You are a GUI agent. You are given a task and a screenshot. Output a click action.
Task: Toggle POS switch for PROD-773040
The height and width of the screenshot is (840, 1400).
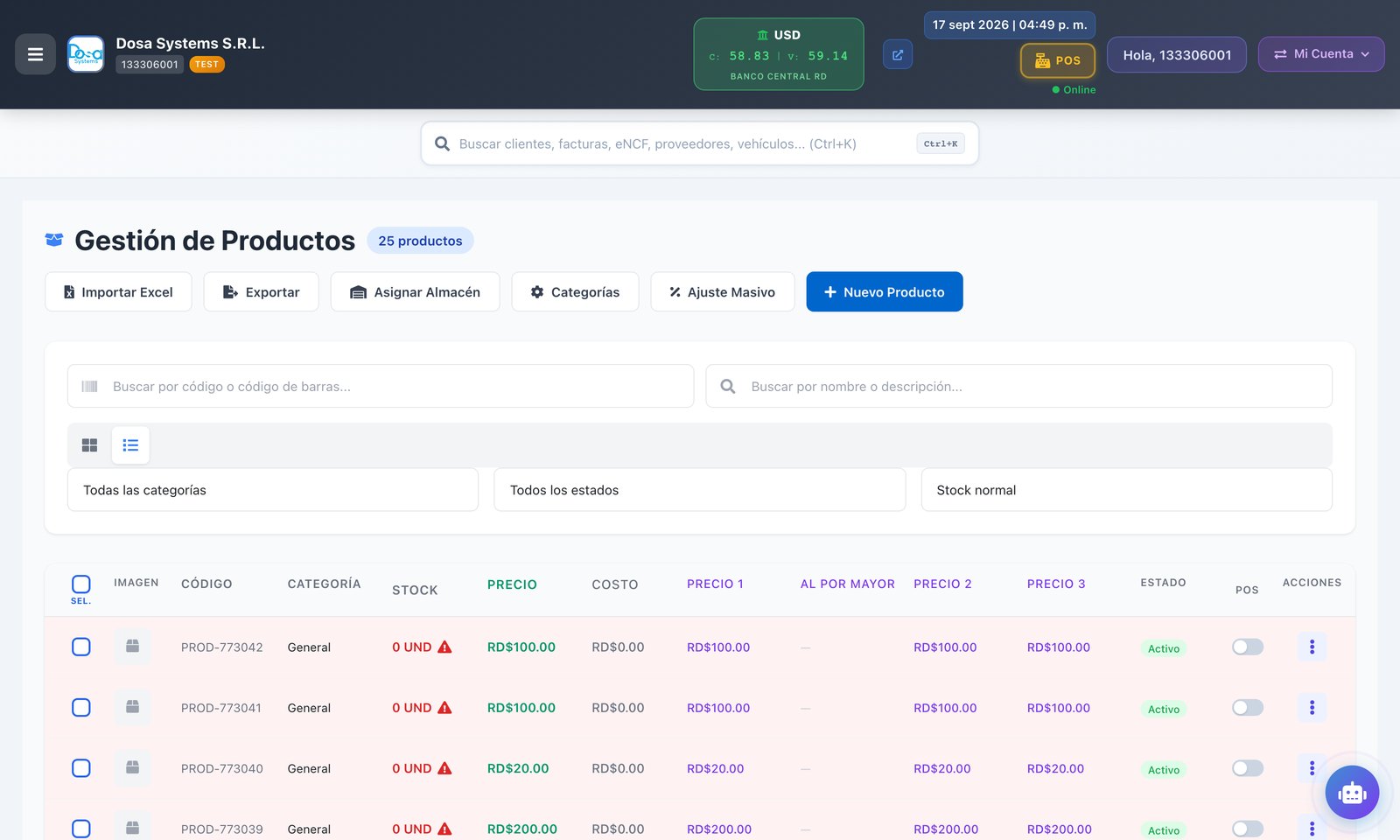[x=1248, y=767]
